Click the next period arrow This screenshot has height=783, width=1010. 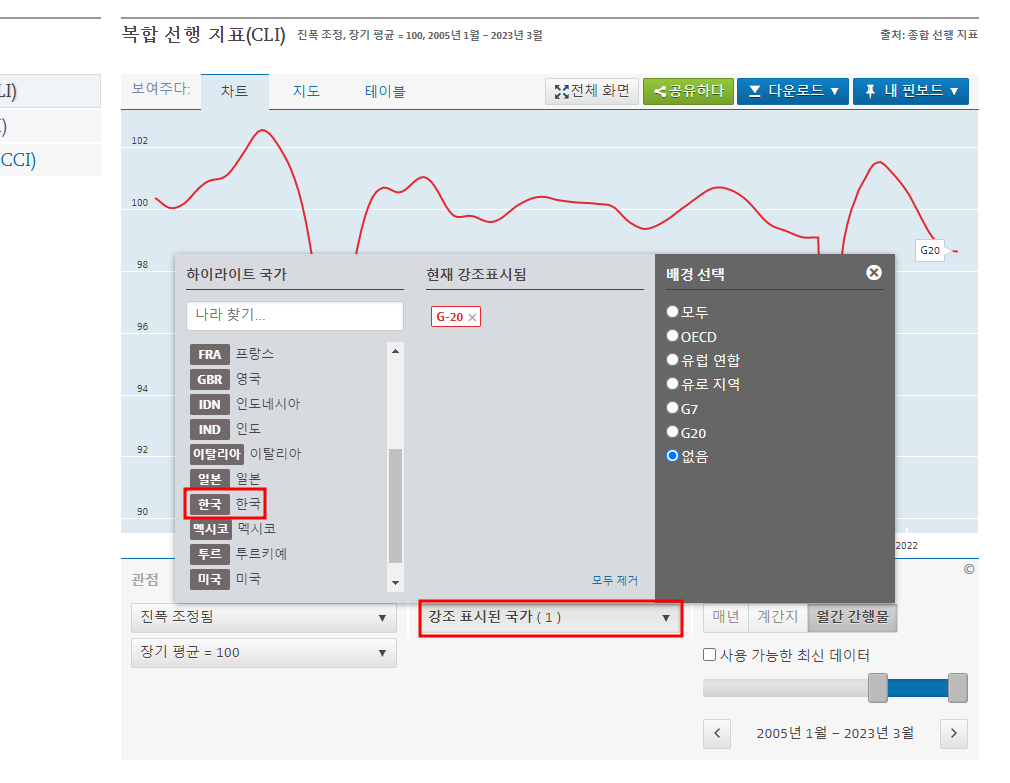[x=952, y=734]
